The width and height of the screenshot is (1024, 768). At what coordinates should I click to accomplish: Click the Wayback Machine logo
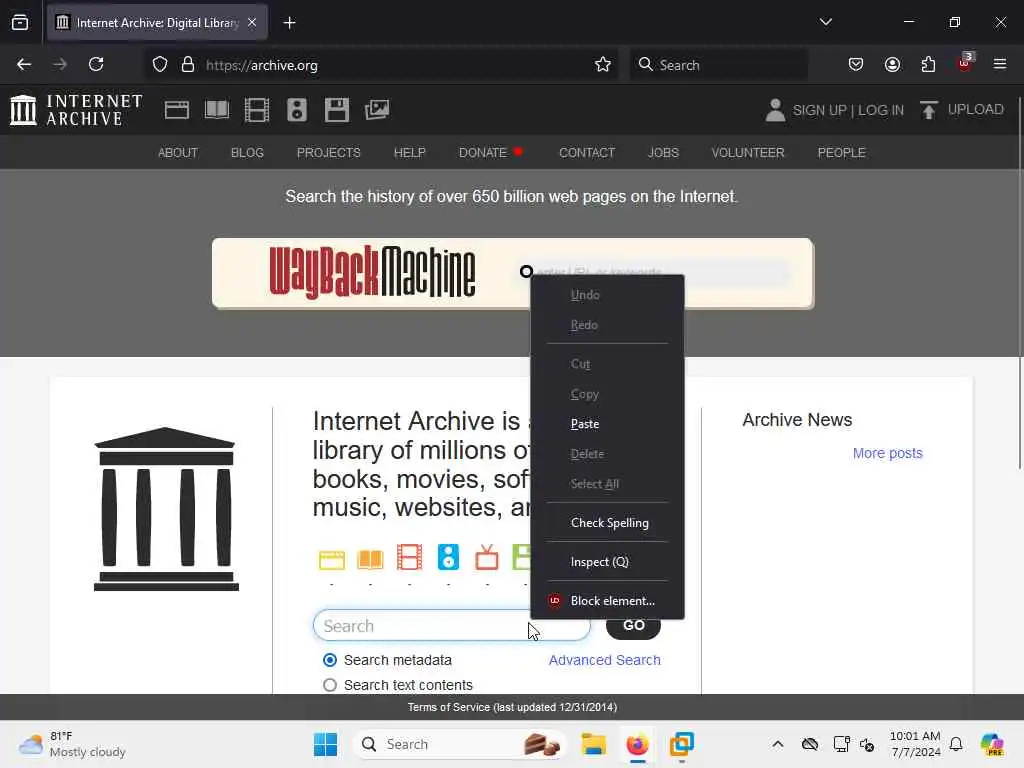click(x=372, y=272)
